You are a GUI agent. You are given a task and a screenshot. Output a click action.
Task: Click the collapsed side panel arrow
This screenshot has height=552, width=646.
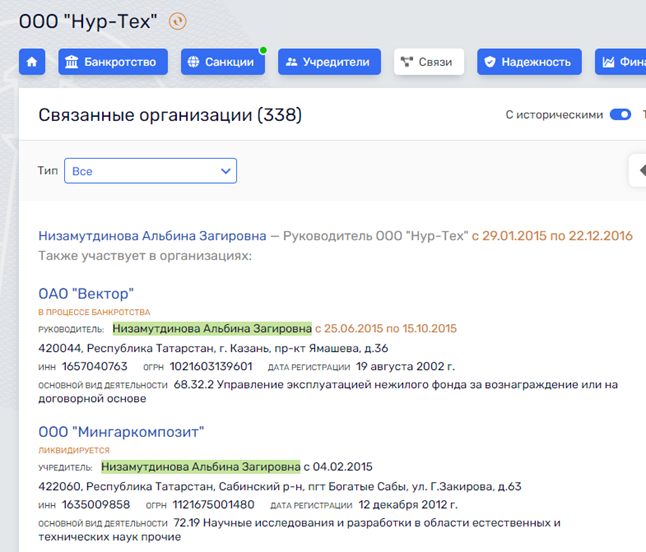click(x=639, y=170)
